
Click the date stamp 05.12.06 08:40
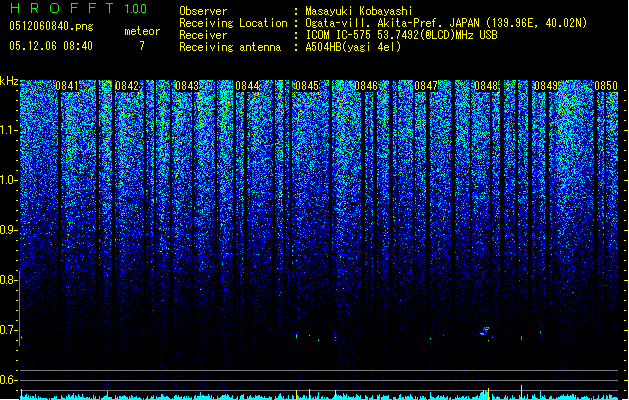[x=51, y=46]
